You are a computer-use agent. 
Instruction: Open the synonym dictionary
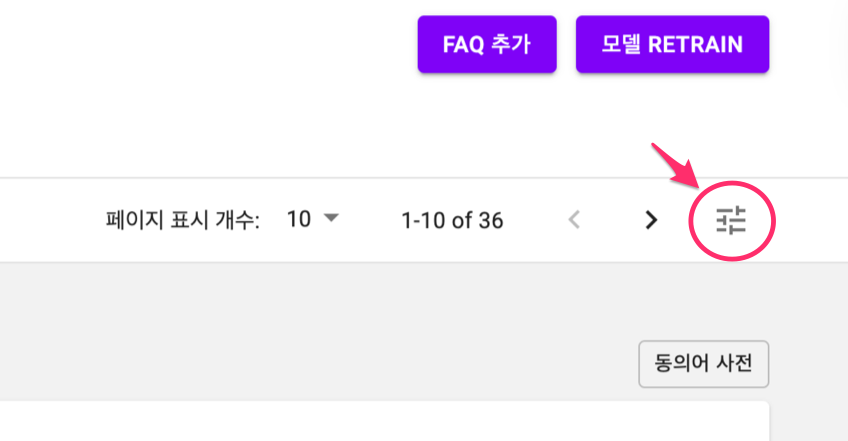704,364
